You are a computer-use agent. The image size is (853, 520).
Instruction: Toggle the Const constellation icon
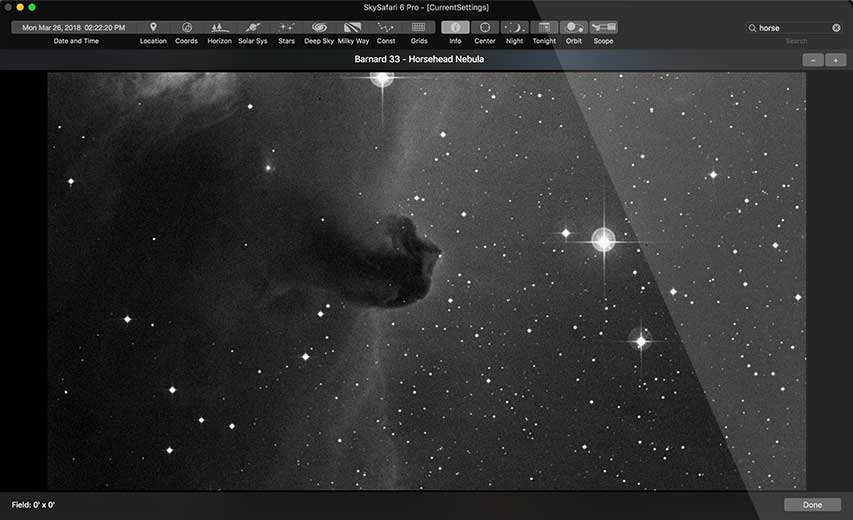[386, 27]
